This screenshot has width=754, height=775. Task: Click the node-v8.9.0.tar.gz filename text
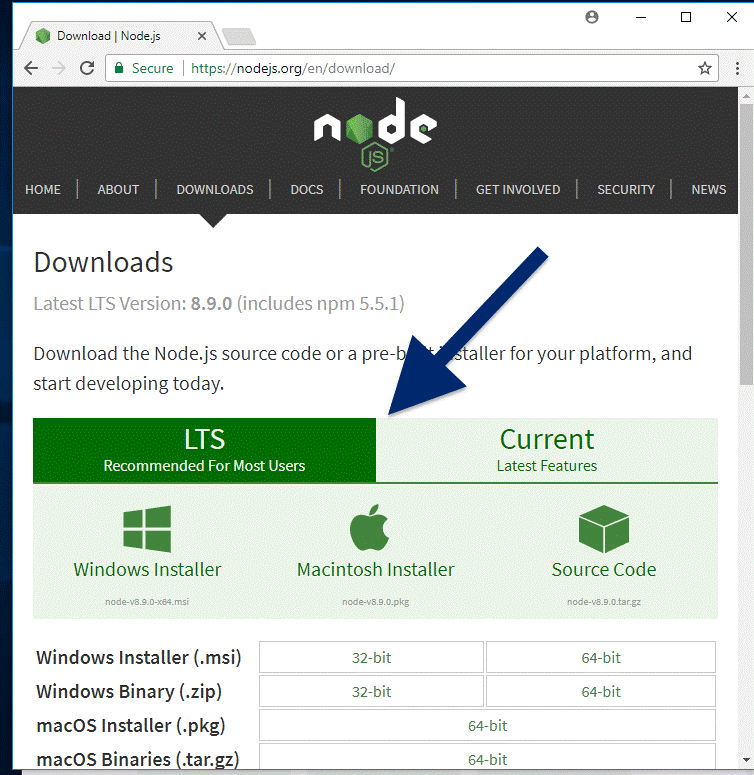(x=604, y=602)
